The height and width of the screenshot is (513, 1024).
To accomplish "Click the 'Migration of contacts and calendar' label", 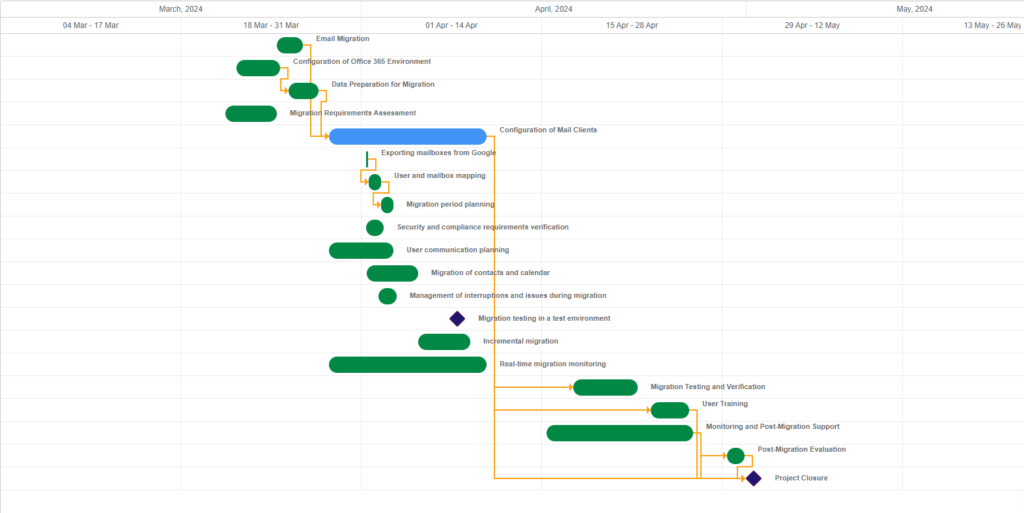I will 490,273.
